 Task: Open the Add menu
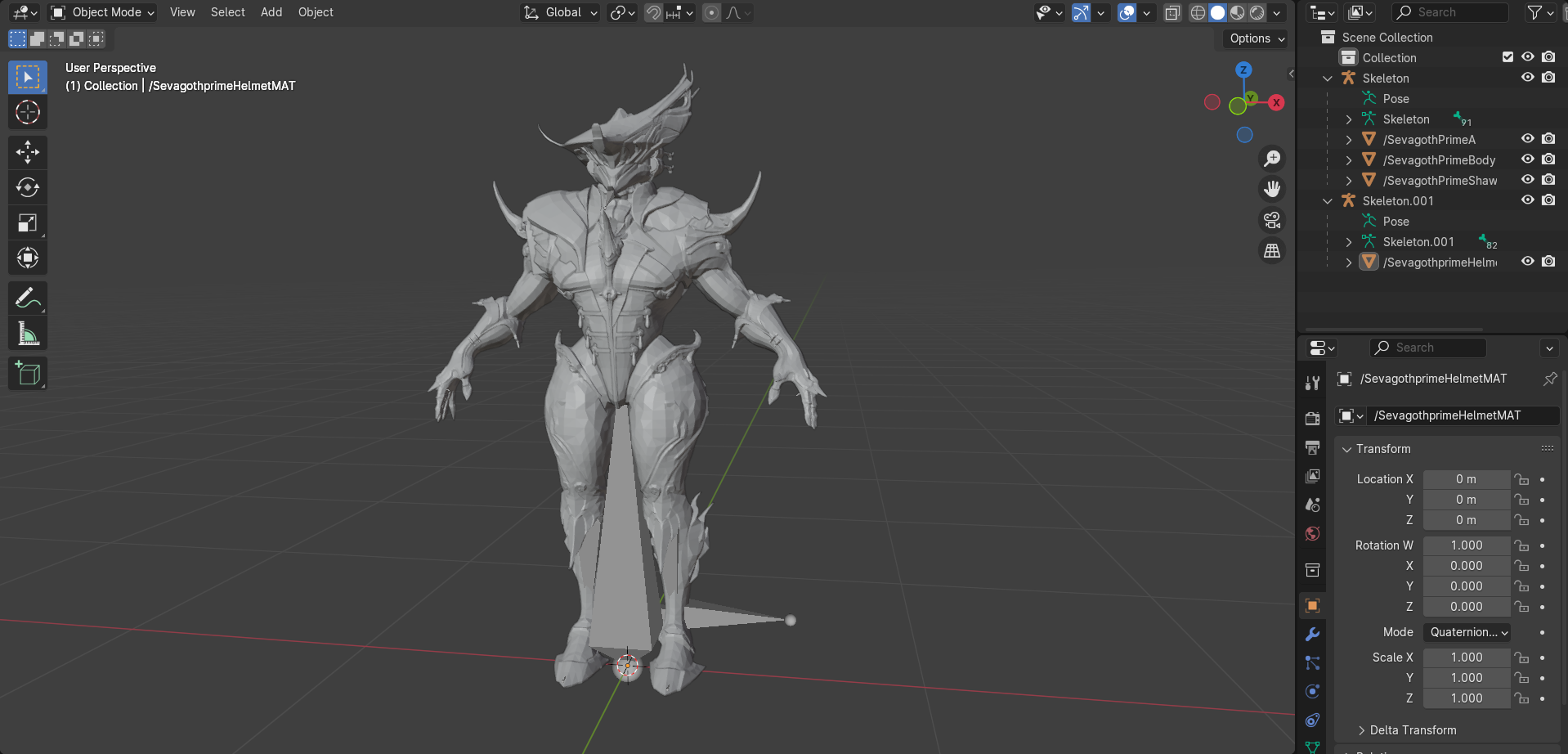[x=271, y=12]
